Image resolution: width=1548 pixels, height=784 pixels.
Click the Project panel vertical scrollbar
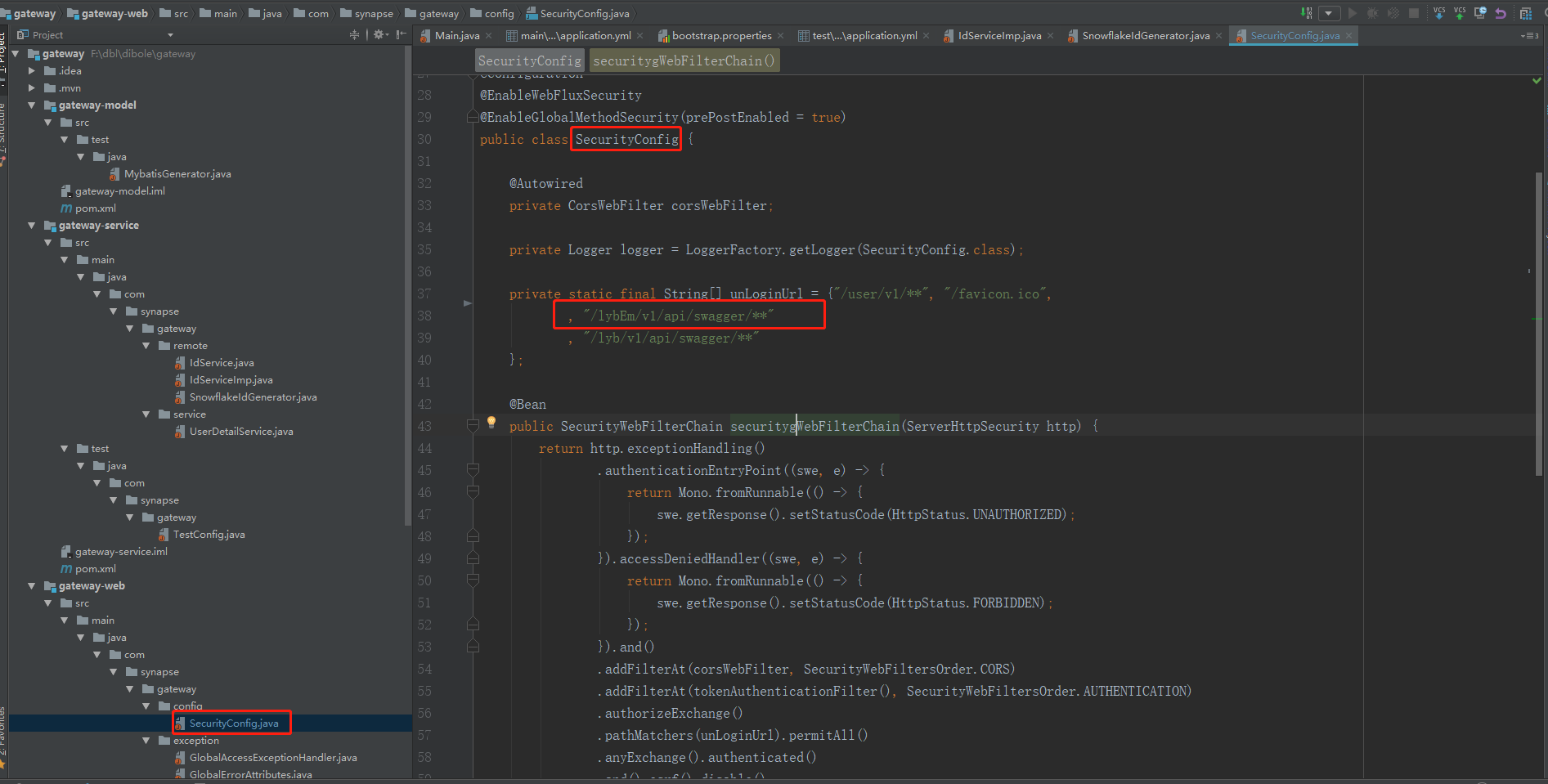tap(408, 284)
